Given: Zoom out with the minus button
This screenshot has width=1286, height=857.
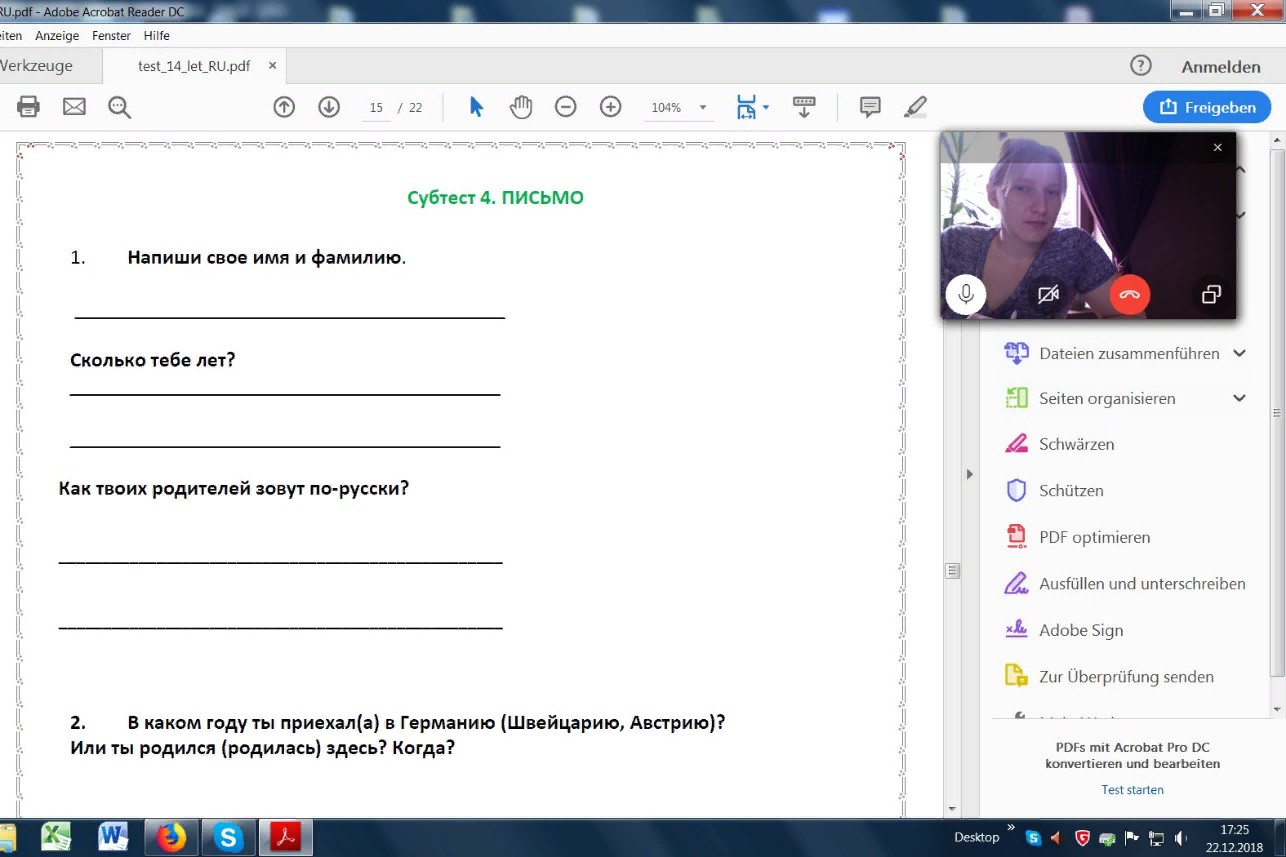Looking at the screenshot, I should (566, 107).
